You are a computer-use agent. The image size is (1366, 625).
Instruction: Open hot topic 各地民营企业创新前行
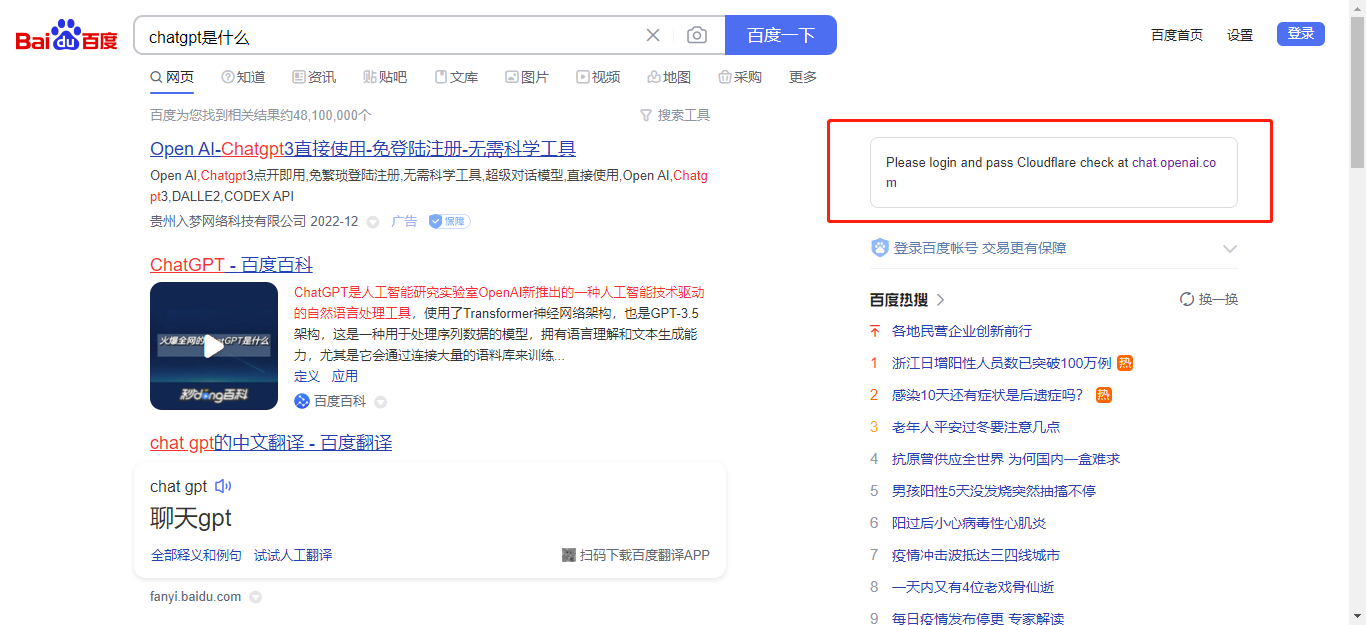pyautogui.click(x=962, y=331)
